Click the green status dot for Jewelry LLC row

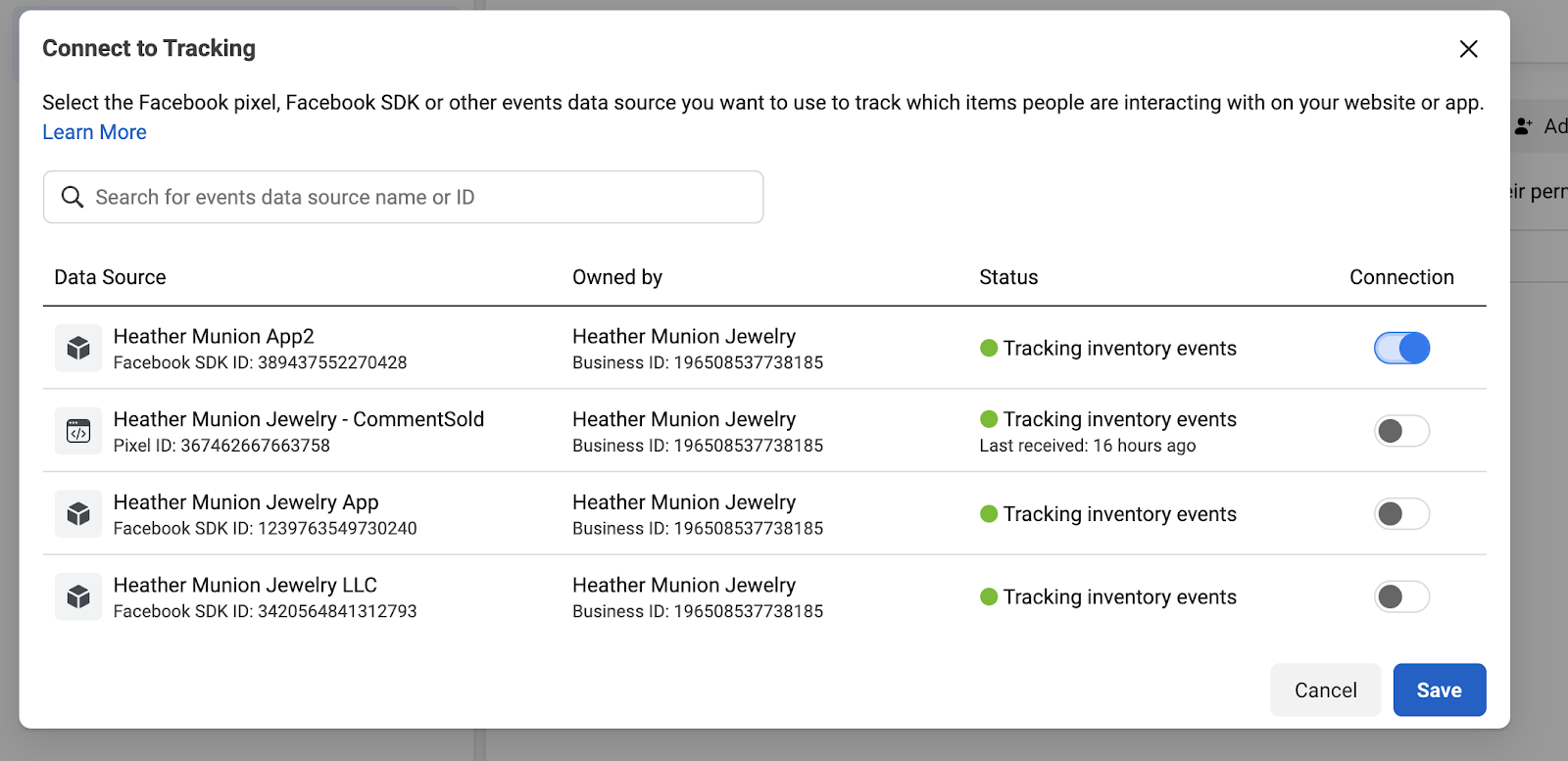tap(989, 596)
